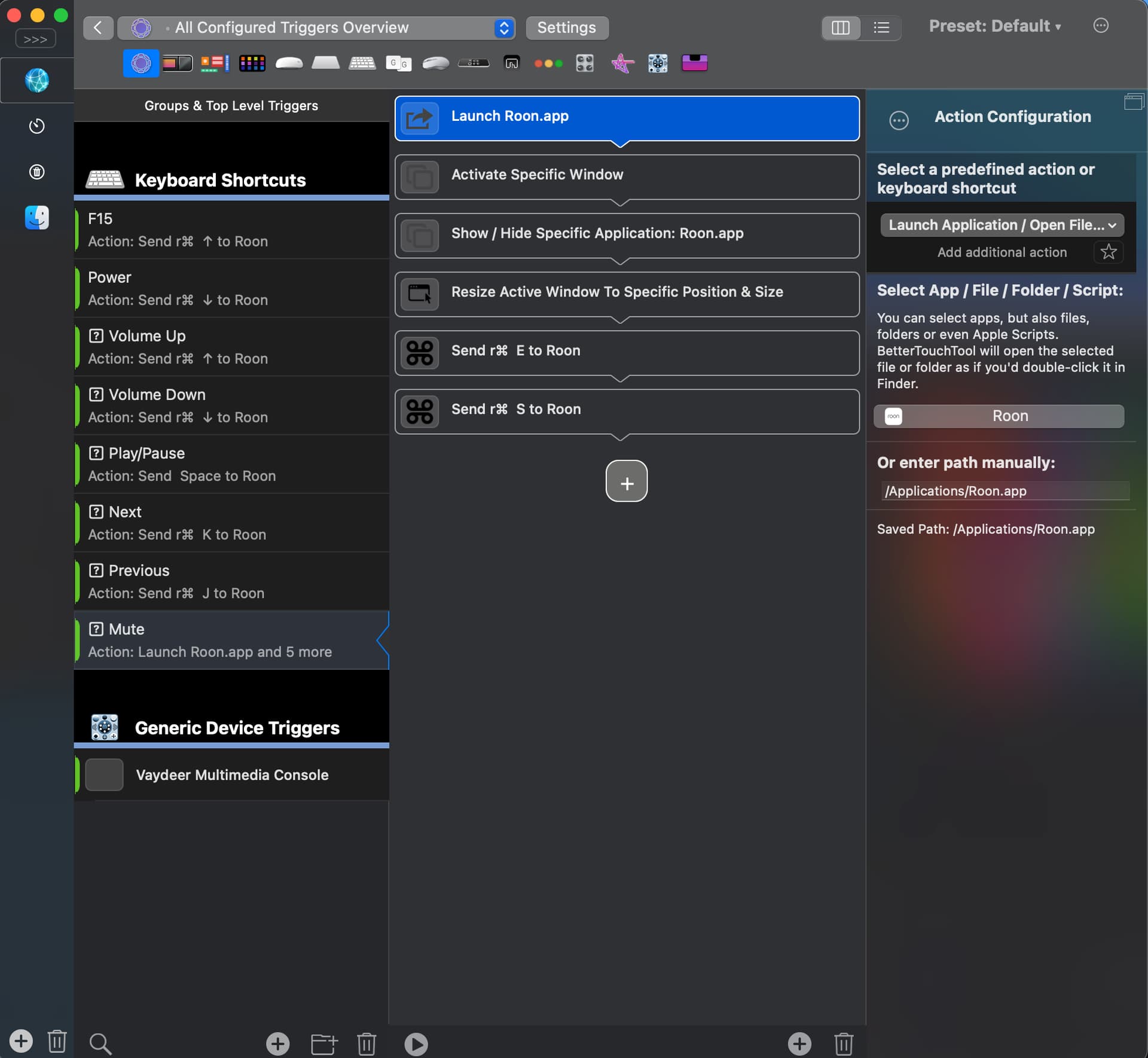
Task: Click the Roon app selector button
Action: (x=999, y=416)
